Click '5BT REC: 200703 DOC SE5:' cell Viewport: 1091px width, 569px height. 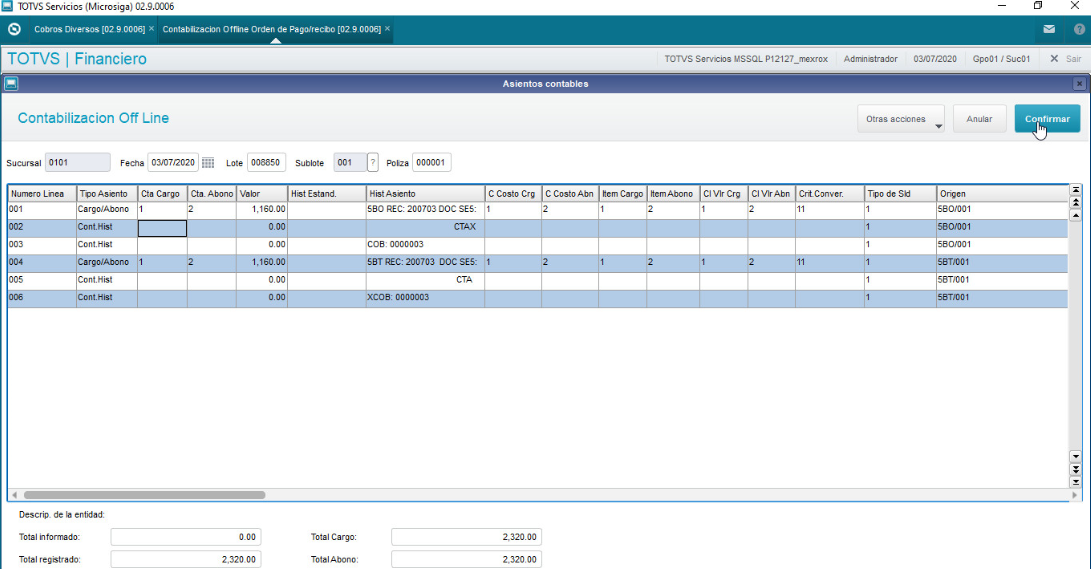click(426, 262)
